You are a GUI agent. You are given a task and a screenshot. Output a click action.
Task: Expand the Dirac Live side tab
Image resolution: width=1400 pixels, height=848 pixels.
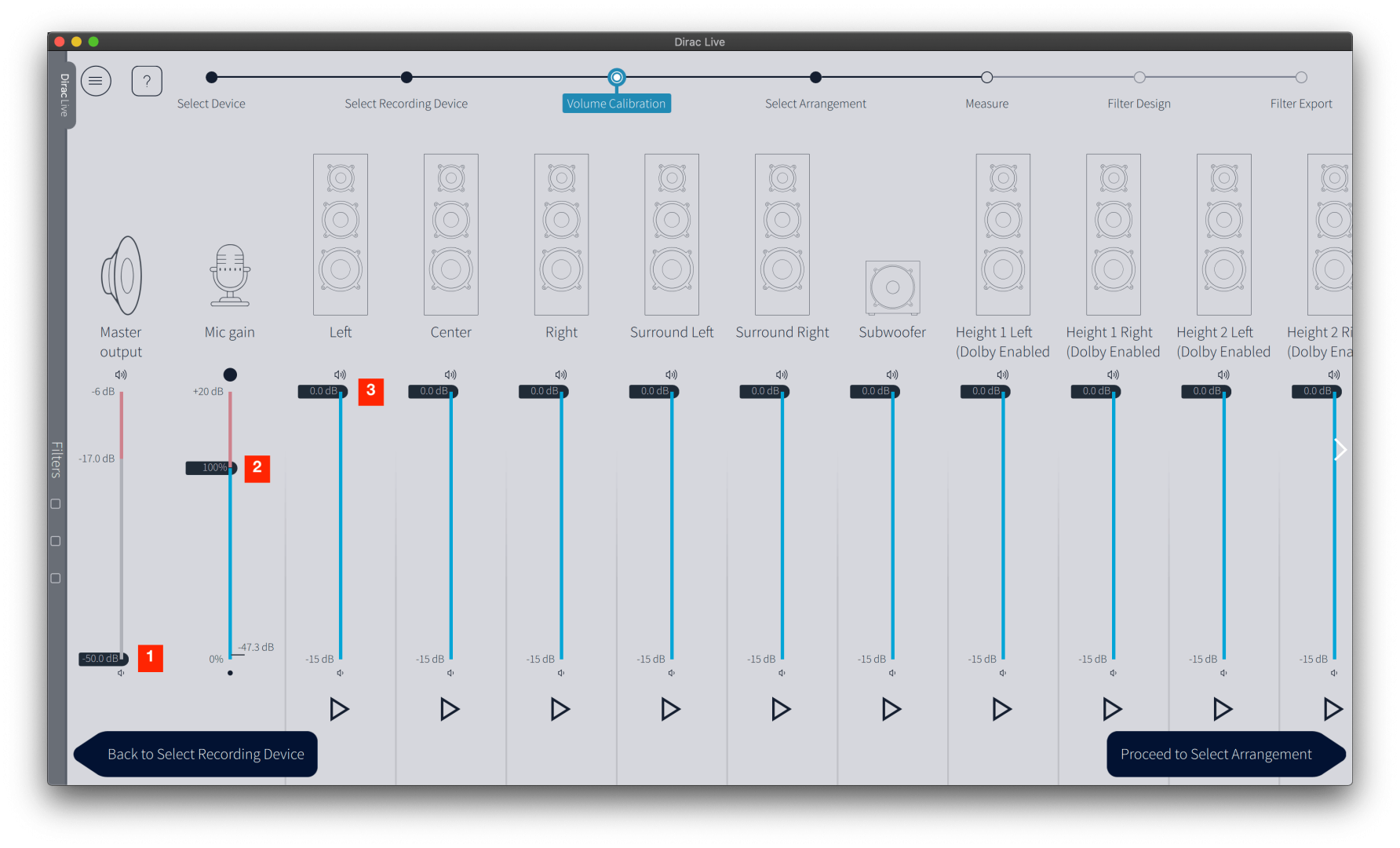point(64,95)
